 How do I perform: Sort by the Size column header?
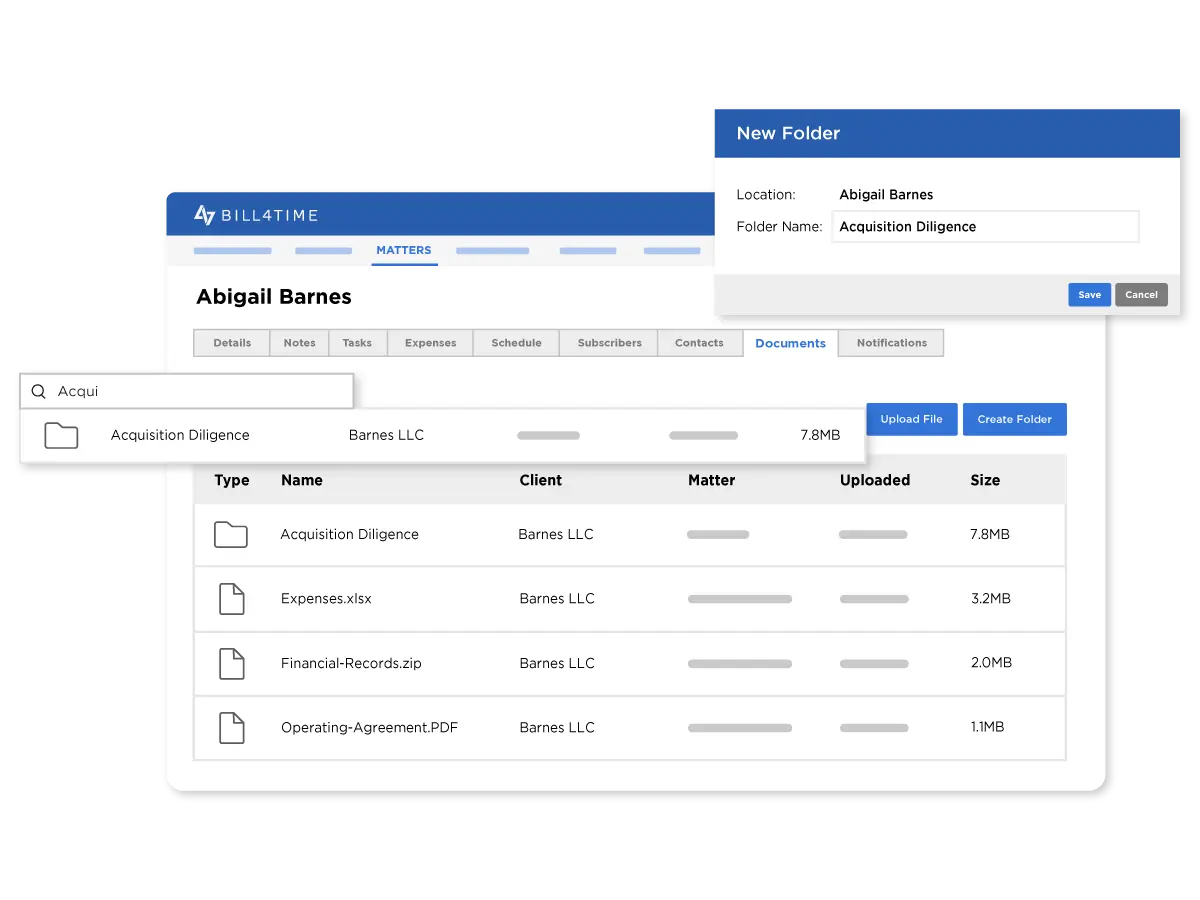(x=985, y=480)
